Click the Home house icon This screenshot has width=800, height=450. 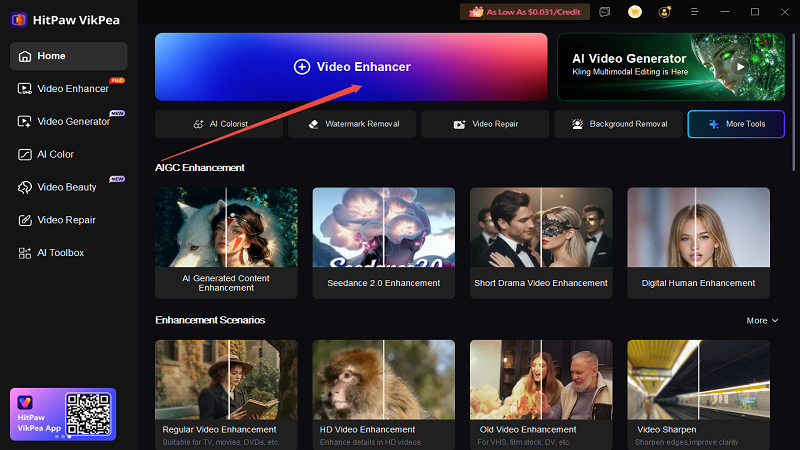(x=24, y=56)
